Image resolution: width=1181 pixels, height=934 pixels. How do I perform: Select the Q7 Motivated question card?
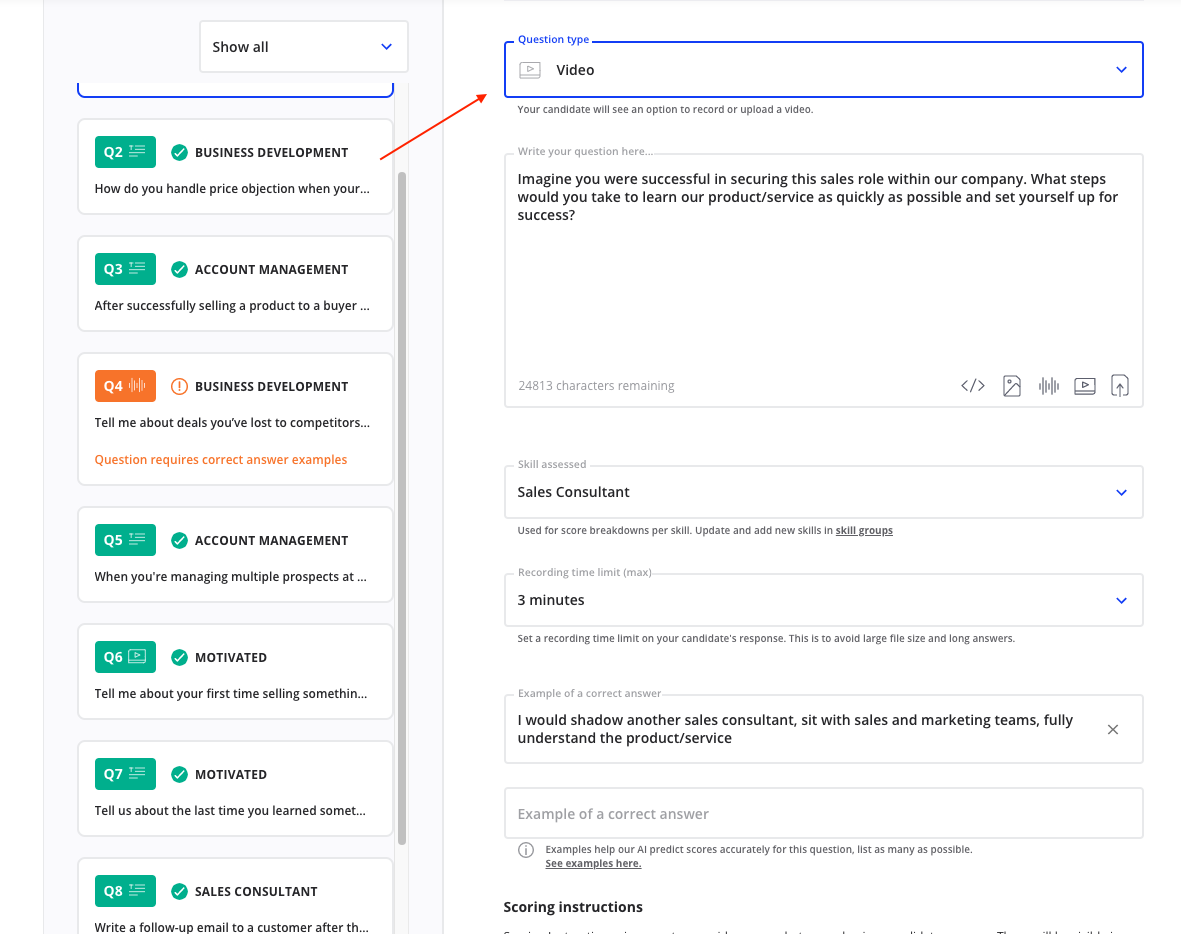[x=235, y=789]
